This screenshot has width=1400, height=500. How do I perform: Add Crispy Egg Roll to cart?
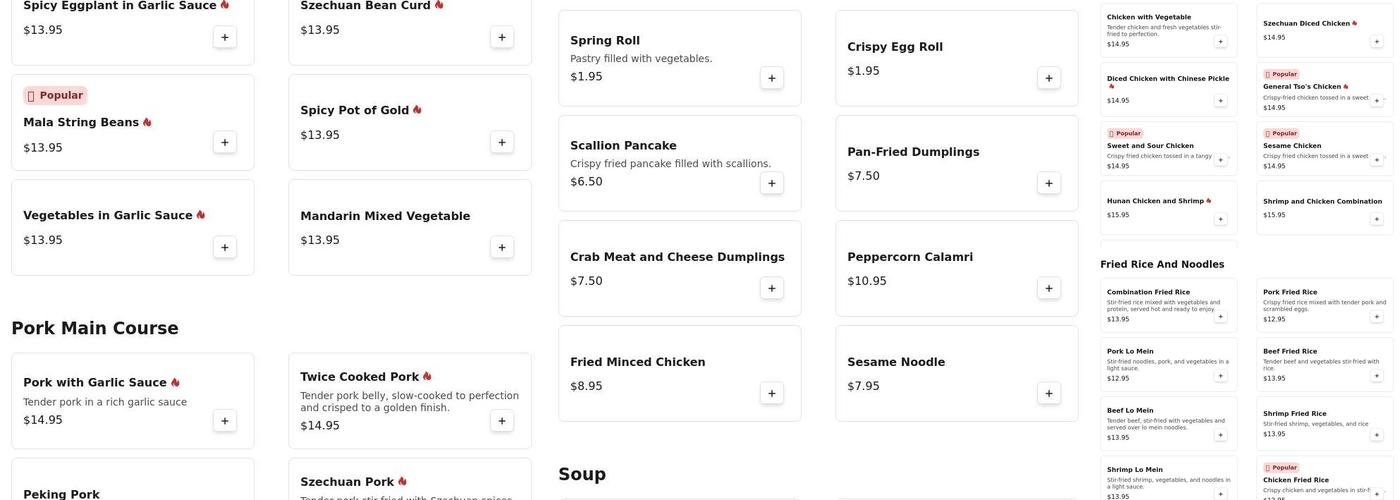click(x=1049, y=78)
